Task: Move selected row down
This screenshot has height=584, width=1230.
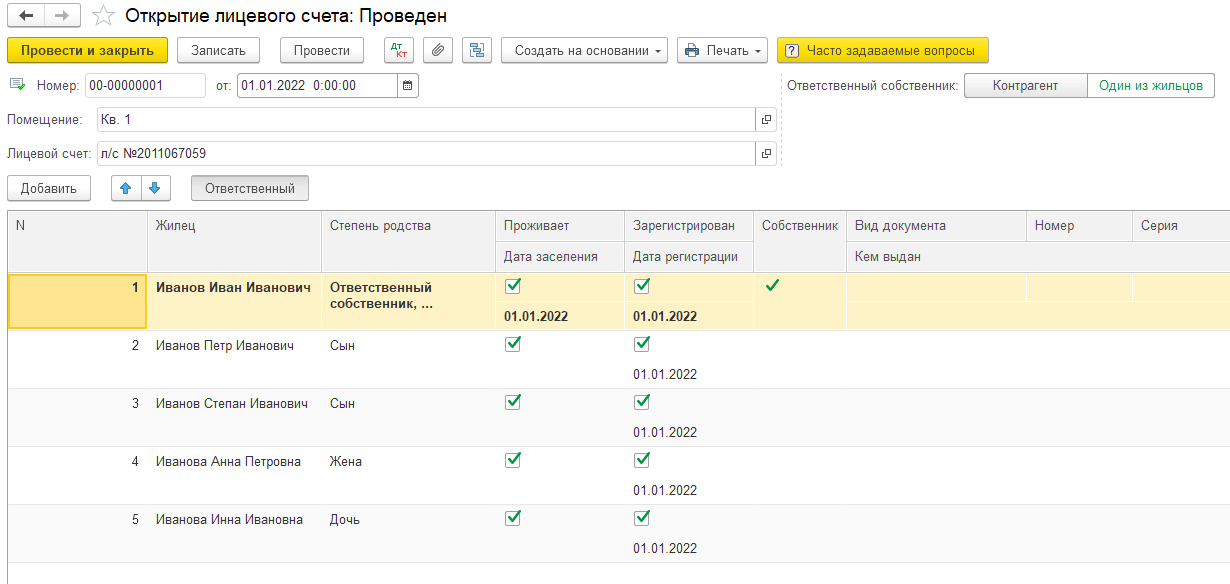Action: [156, 188]
